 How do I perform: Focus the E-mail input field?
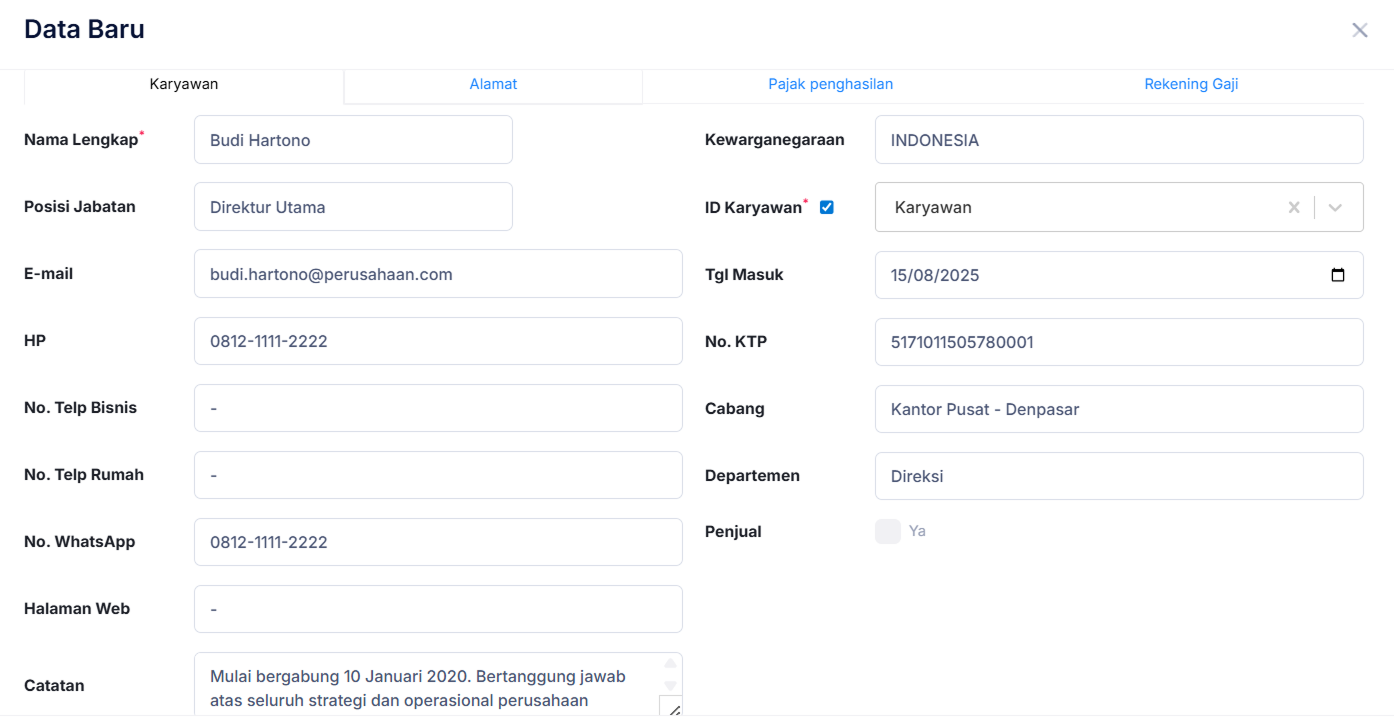point(438,274)
